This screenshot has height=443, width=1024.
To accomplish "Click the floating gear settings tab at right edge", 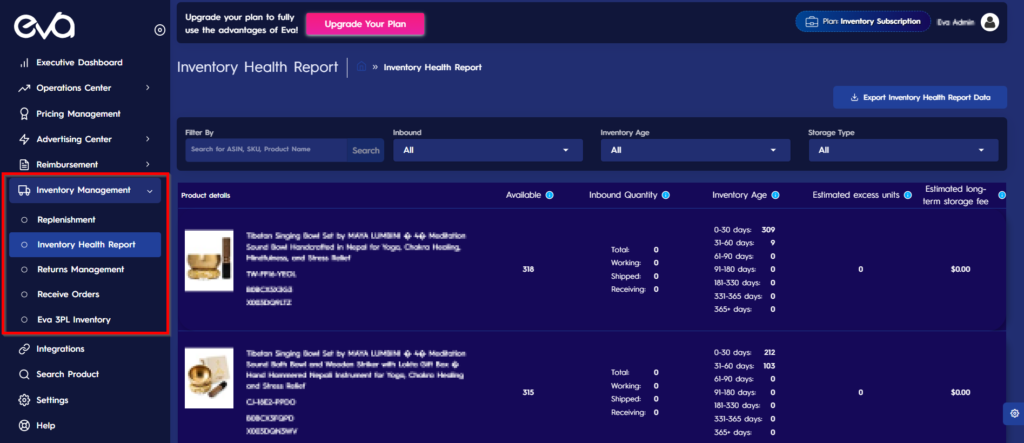I will click(x=1014, y=414).
